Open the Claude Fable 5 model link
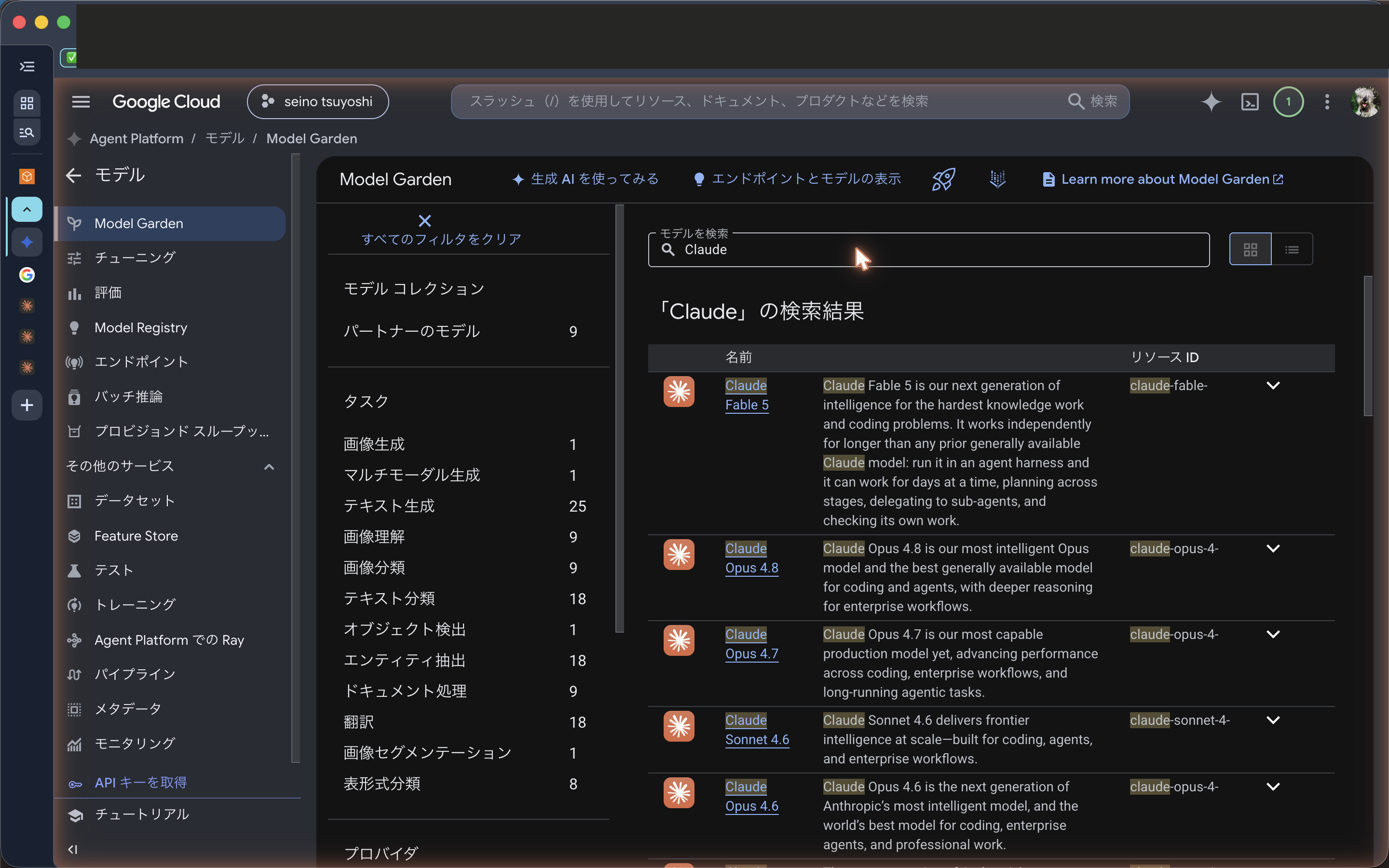Viewport: 1389px width, 868px height. [x=747, y=395]
